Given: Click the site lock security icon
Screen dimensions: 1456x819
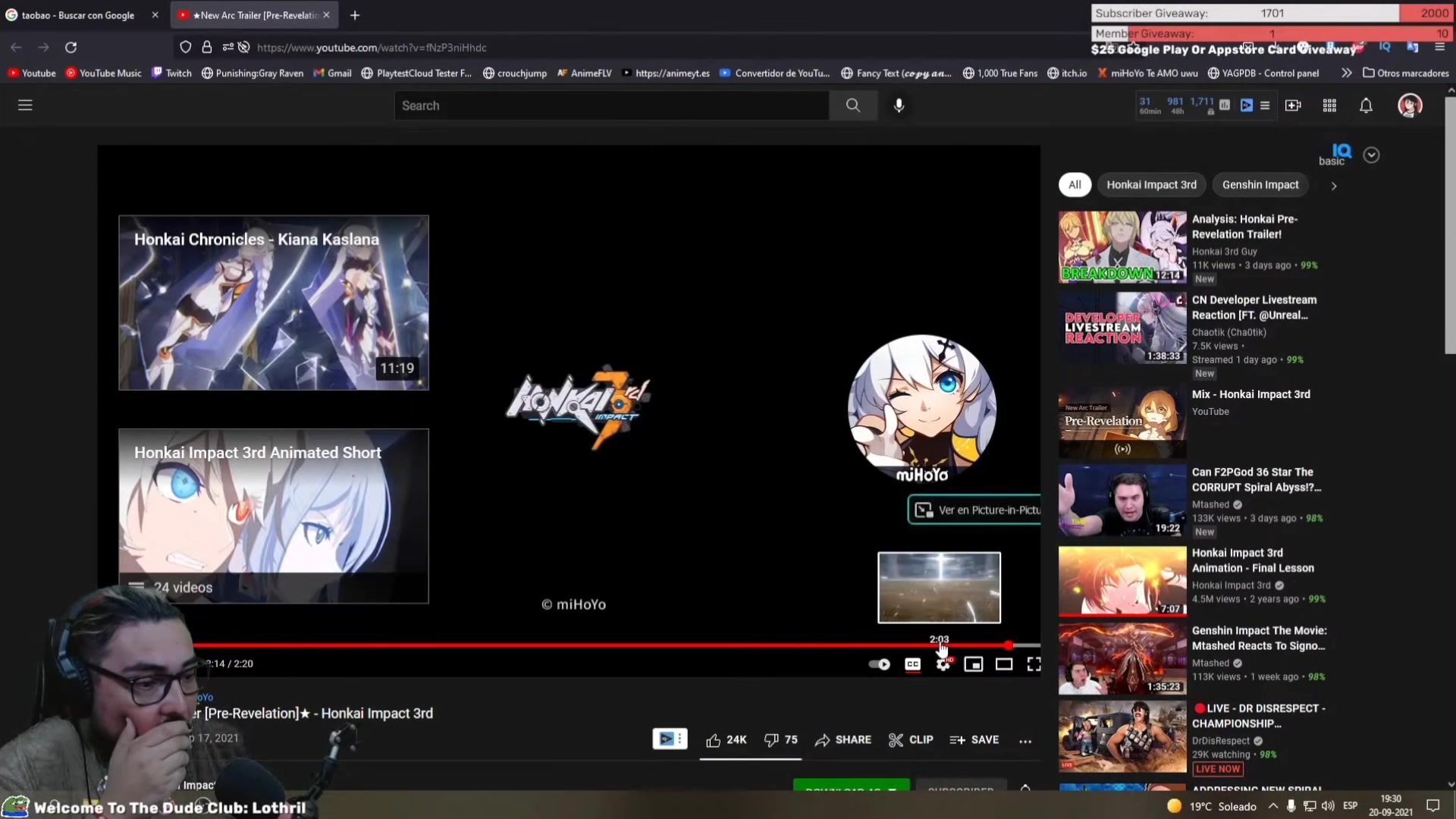Looking at the screenshot, I should (206, 47).
